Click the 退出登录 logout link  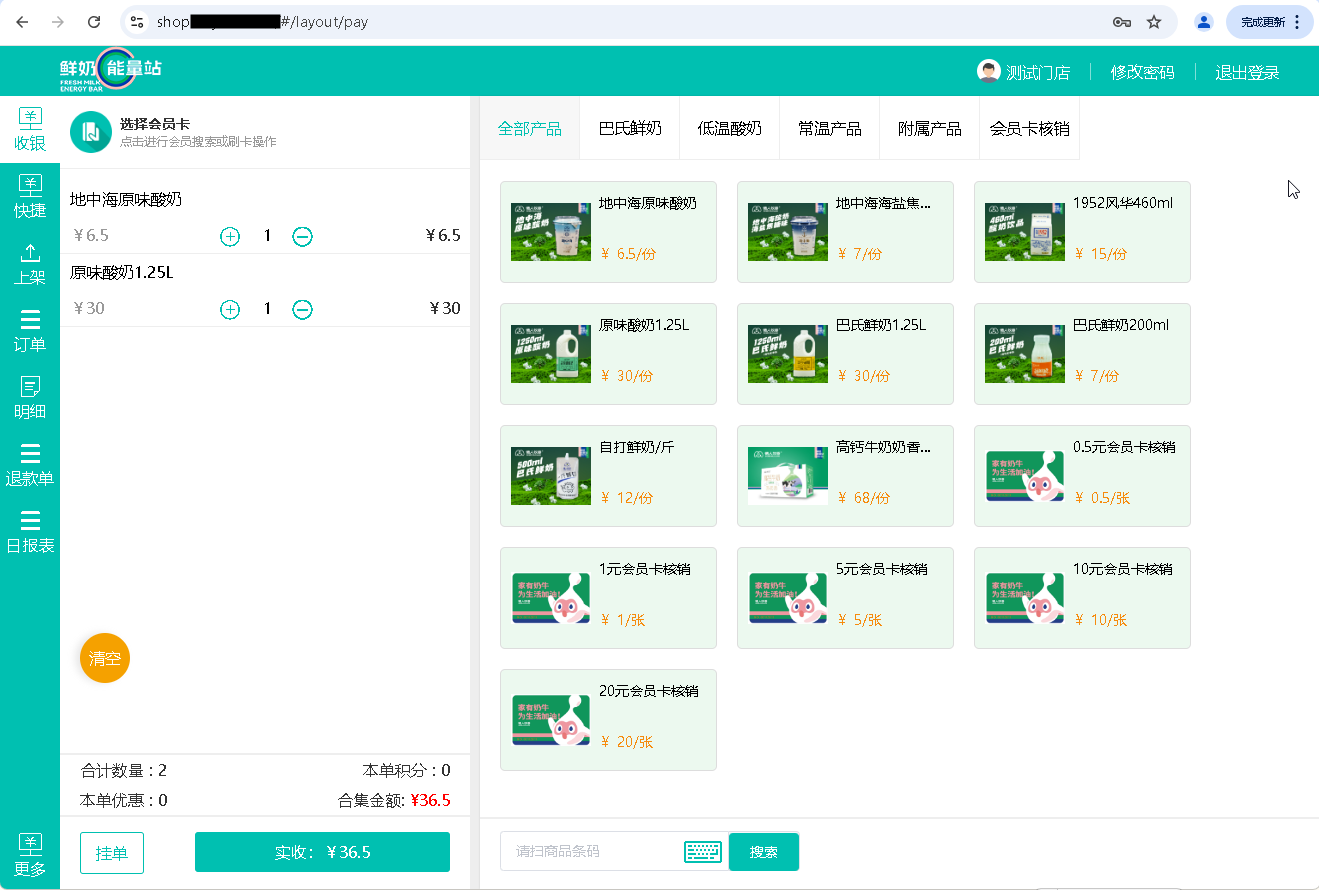tap(1247, 72)
